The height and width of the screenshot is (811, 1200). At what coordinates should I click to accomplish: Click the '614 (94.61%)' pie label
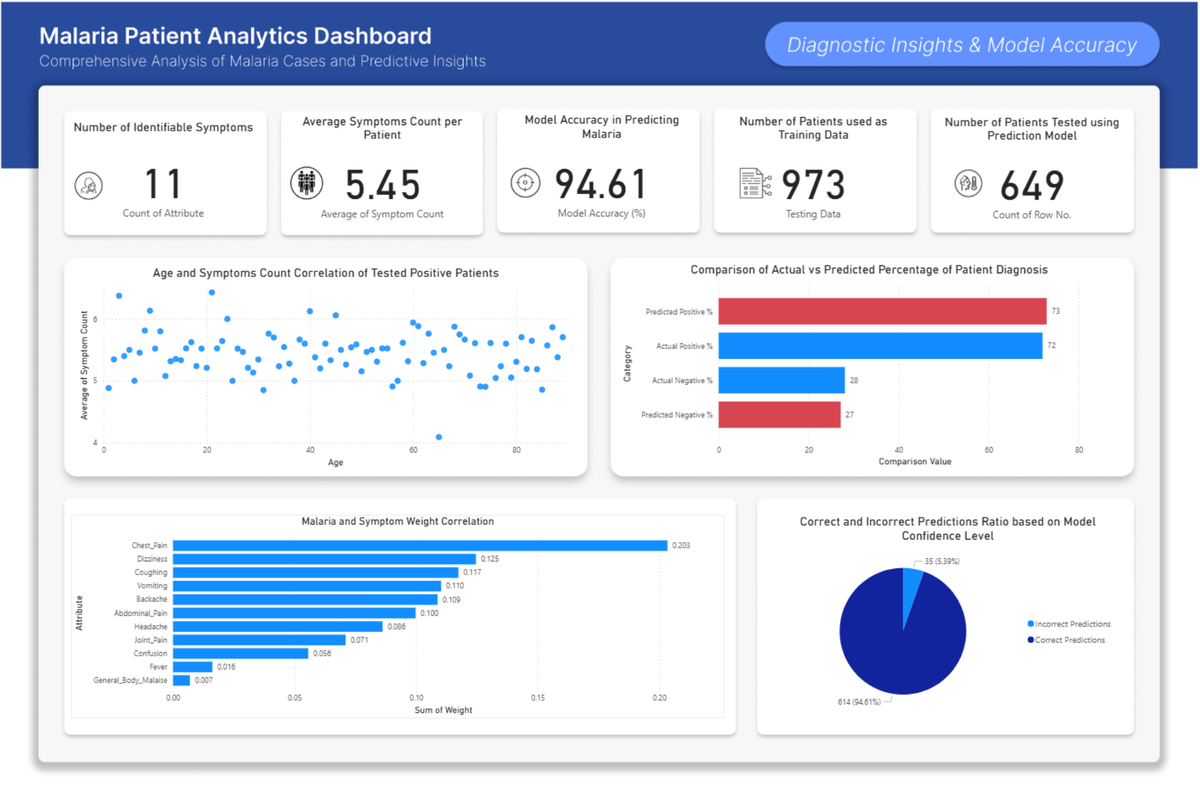coord(858,703)
